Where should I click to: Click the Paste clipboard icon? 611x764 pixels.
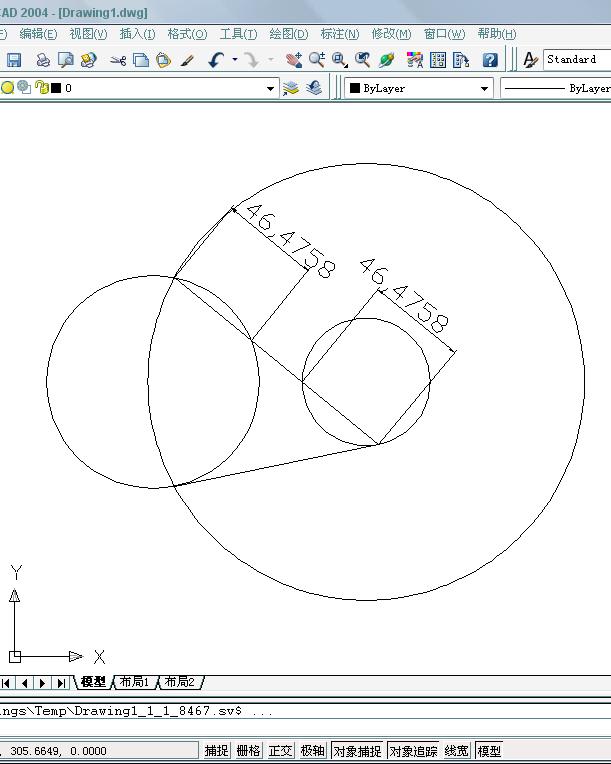pos(163,60)
